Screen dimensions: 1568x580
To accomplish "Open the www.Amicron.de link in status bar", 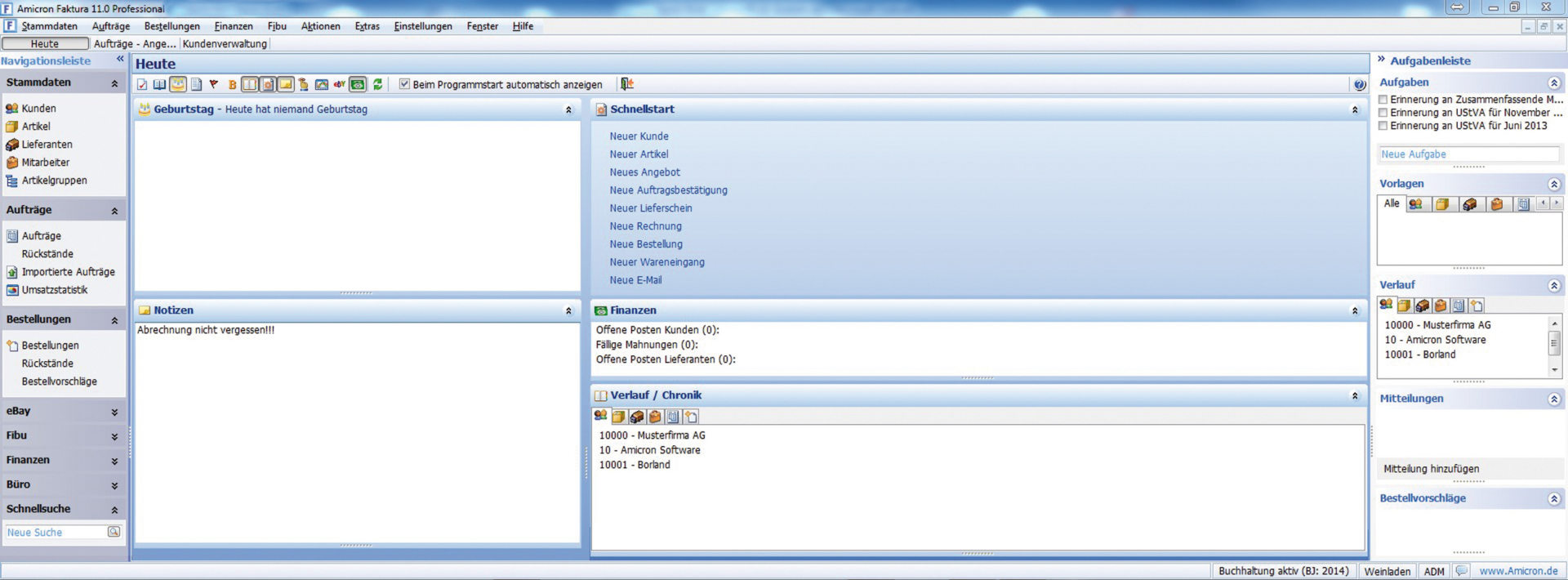I will 1517,571.
